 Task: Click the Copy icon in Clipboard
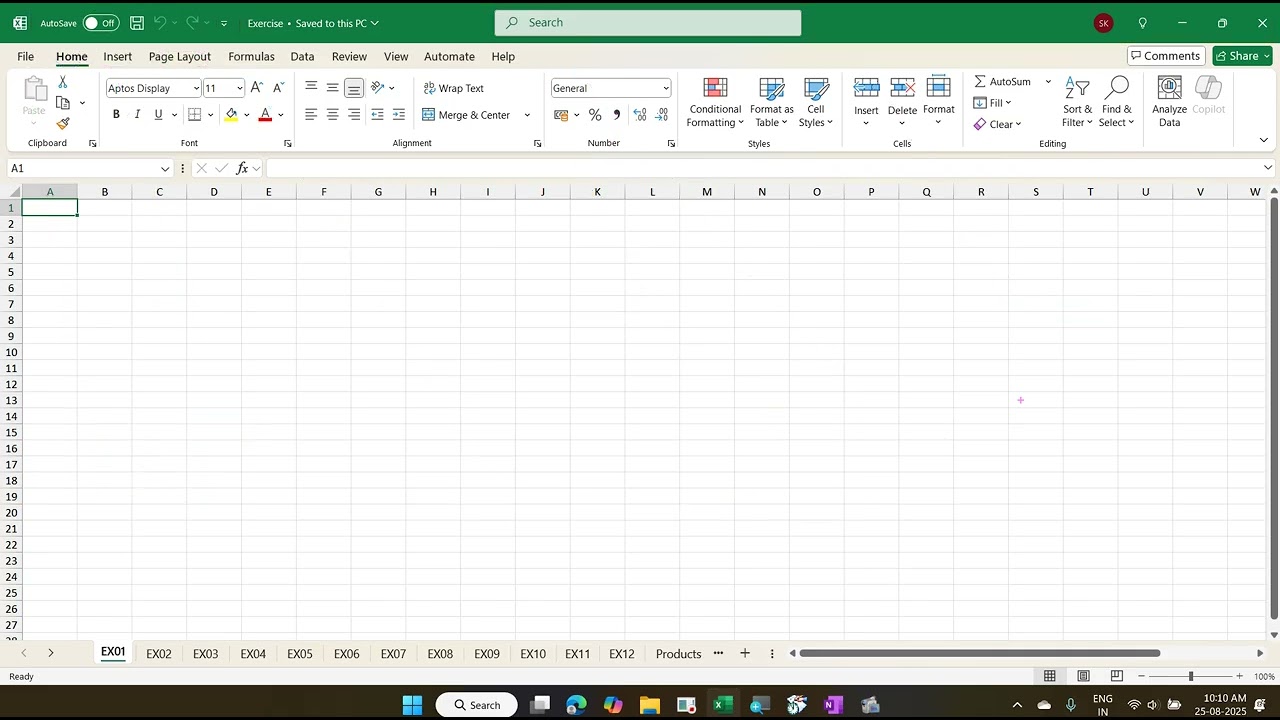pos(63,103)
